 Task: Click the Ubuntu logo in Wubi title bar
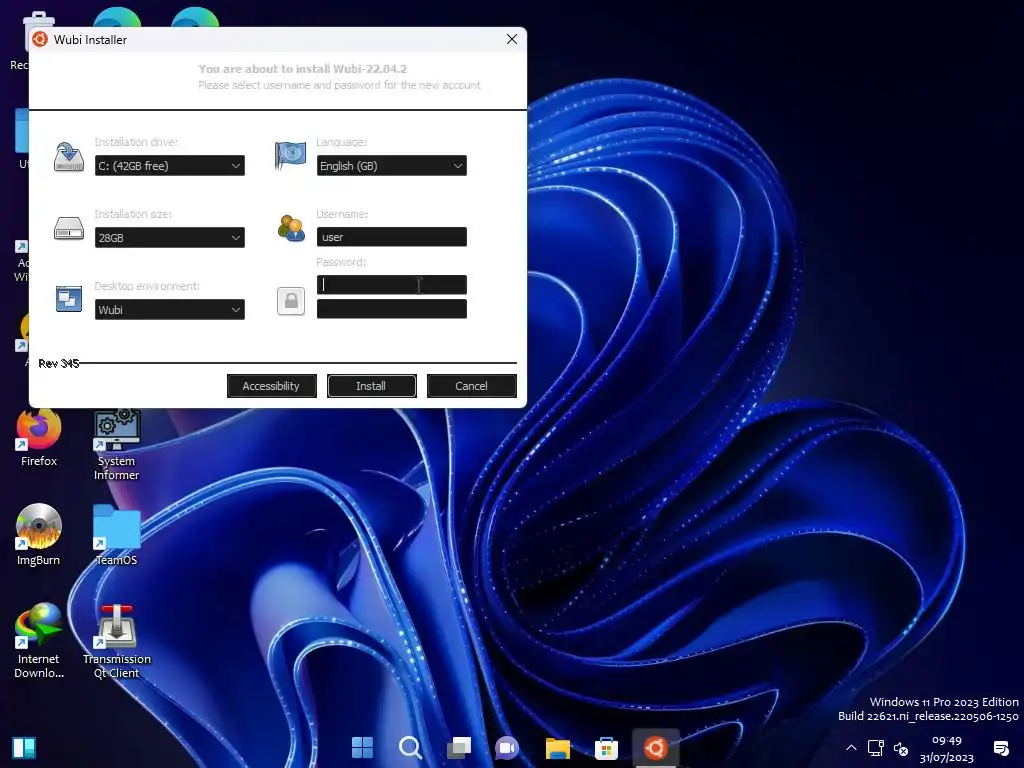pos(40,39)
